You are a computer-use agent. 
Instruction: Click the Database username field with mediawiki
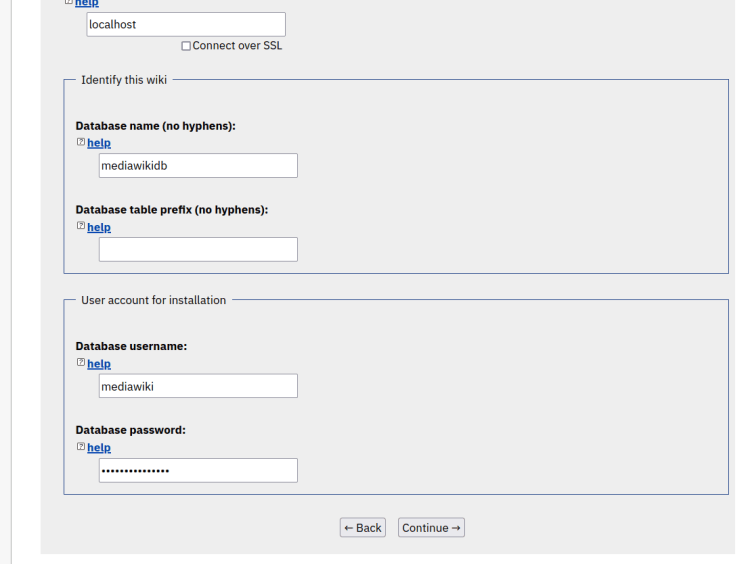click(x=198, y=386)
